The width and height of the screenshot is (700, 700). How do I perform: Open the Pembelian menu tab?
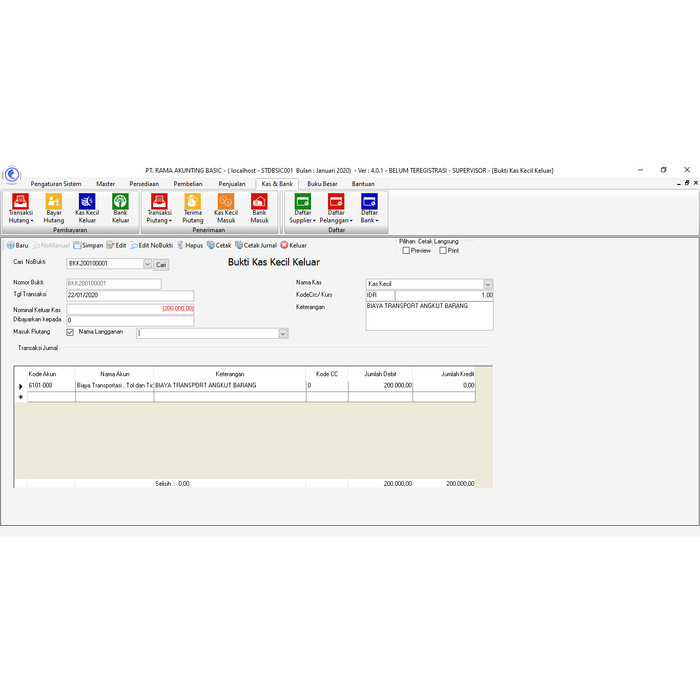pyautogui.click(x=188, y=184)
